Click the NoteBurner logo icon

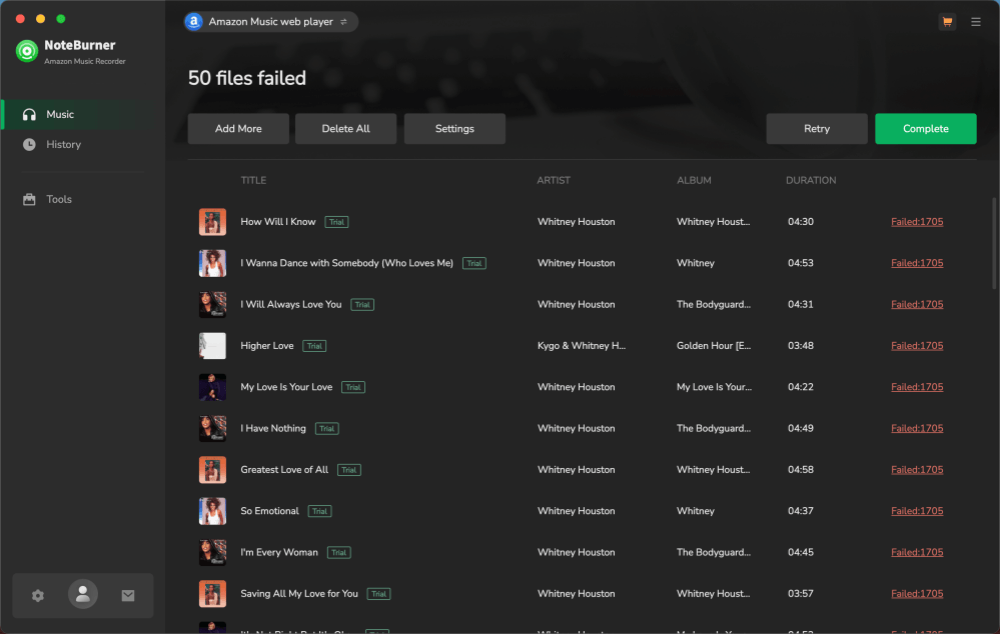click(x=27, y=51)
